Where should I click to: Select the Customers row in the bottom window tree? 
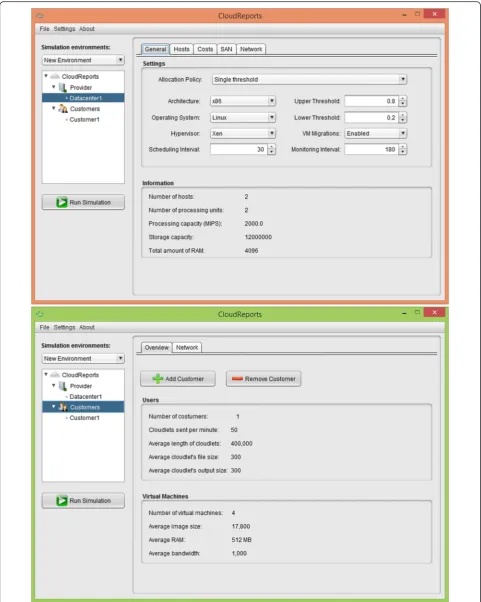pyautogui.click(x=83, y=407)
